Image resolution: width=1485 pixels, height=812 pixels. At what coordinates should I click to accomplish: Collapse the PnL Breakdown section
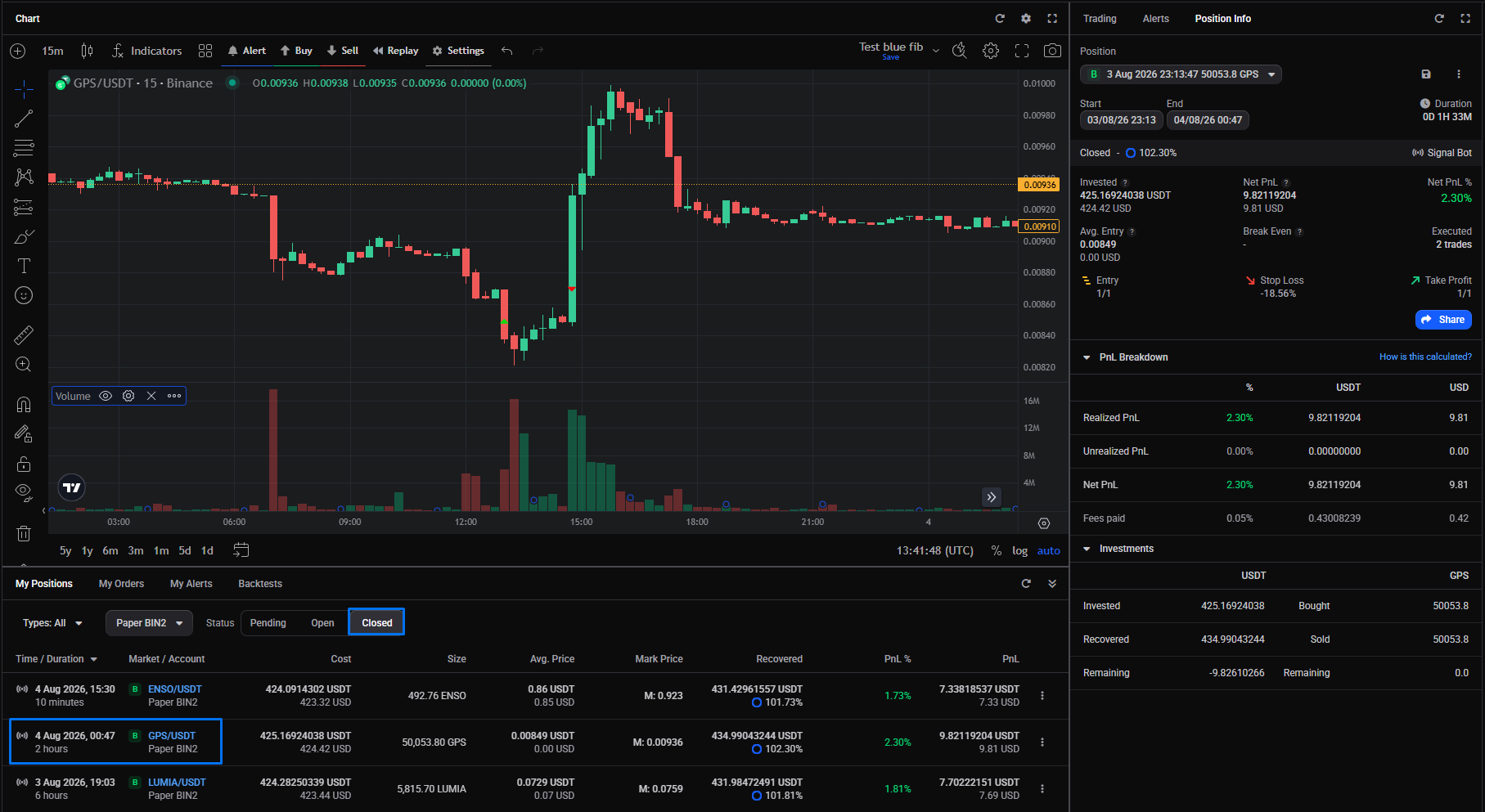pyautogui.click(x=1087, y=357)
